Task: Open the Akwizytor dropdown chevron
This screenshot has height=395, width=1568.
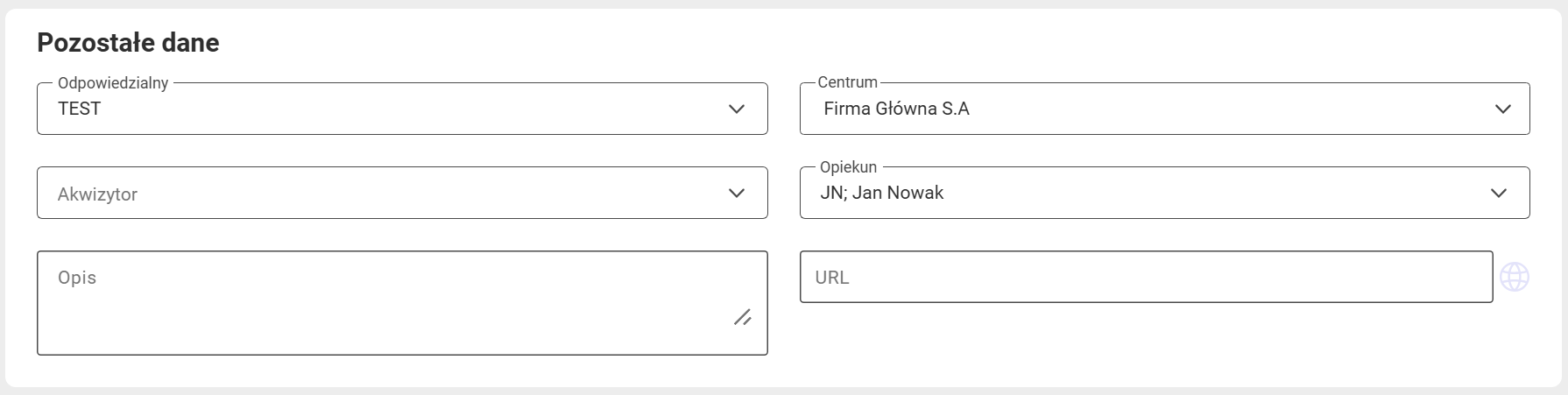Action: click(x=737, y=193)
